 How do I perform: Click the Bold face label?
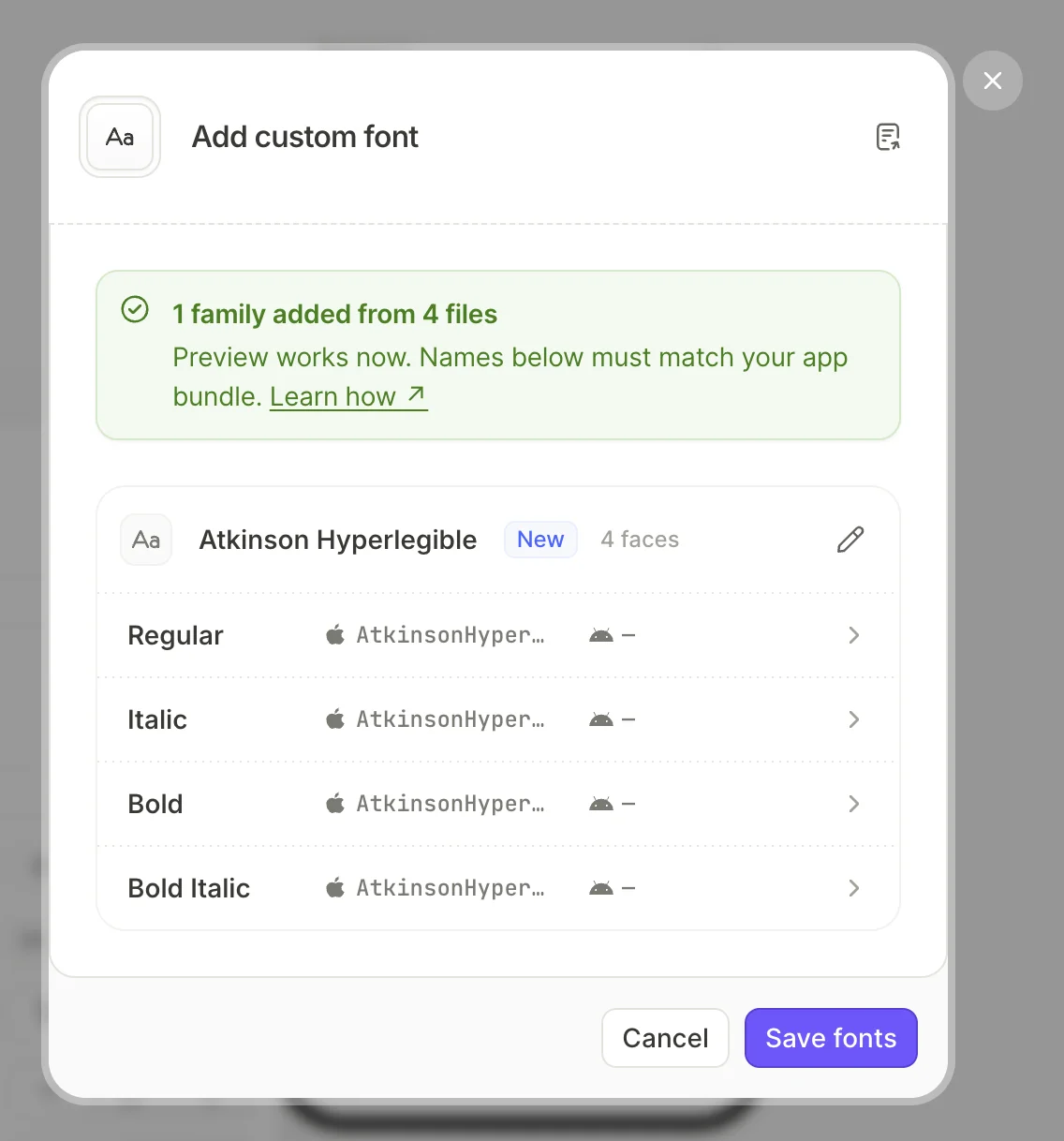click(x=155, y=804)
